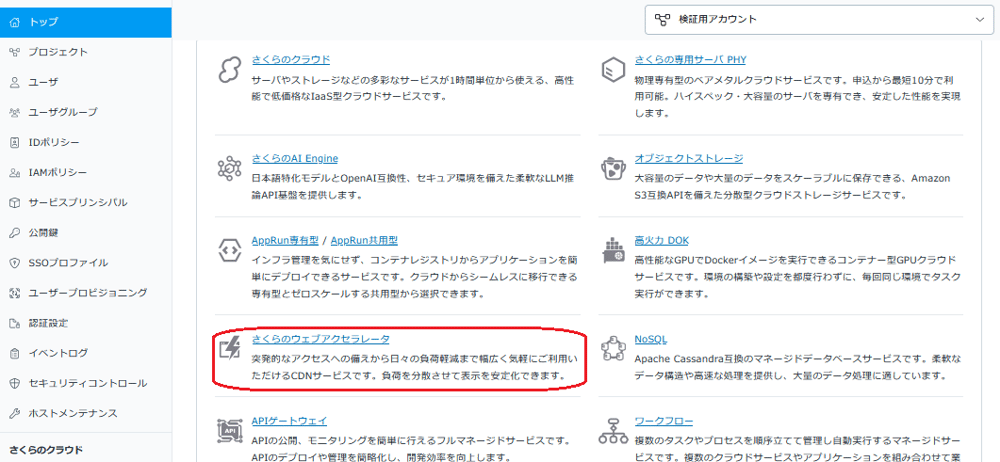The width and height of the screenshot is (1000, 462).
Task: Open the オブジェクトストレージ link
Action: tap(689, 158)
